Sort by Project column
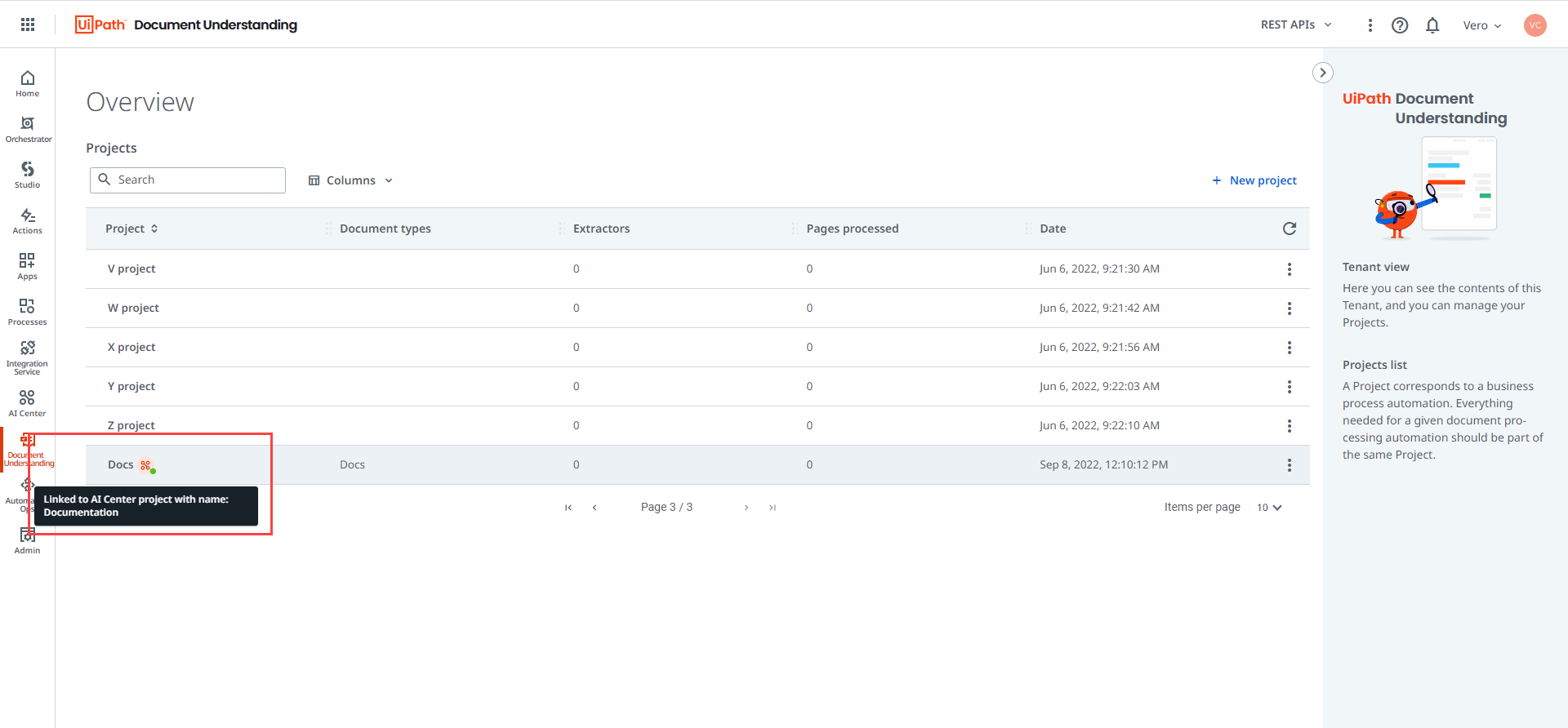 (131, 229)
